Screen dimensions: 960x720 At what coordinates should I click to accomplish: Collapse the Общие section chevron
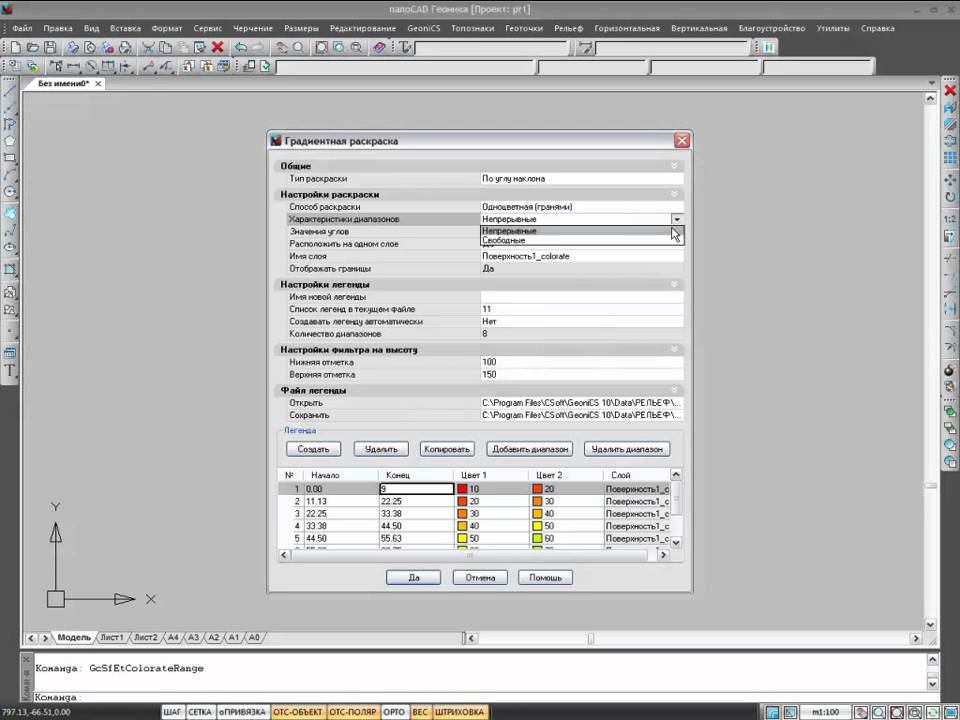pyautogui.click(x=674, y=166)
